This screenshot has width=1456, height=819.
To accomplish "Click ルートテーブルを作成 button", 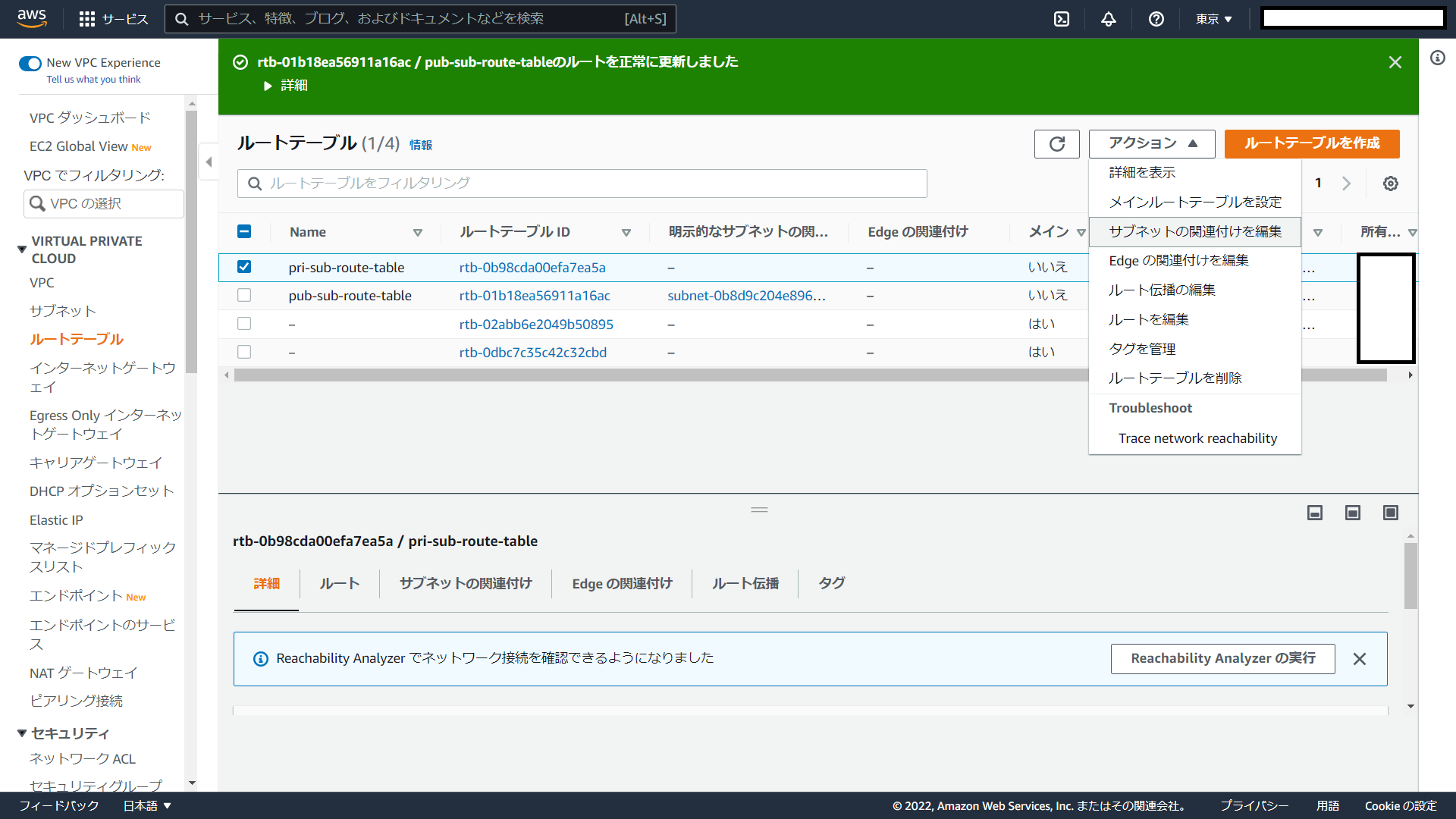I will point(1311,143).
